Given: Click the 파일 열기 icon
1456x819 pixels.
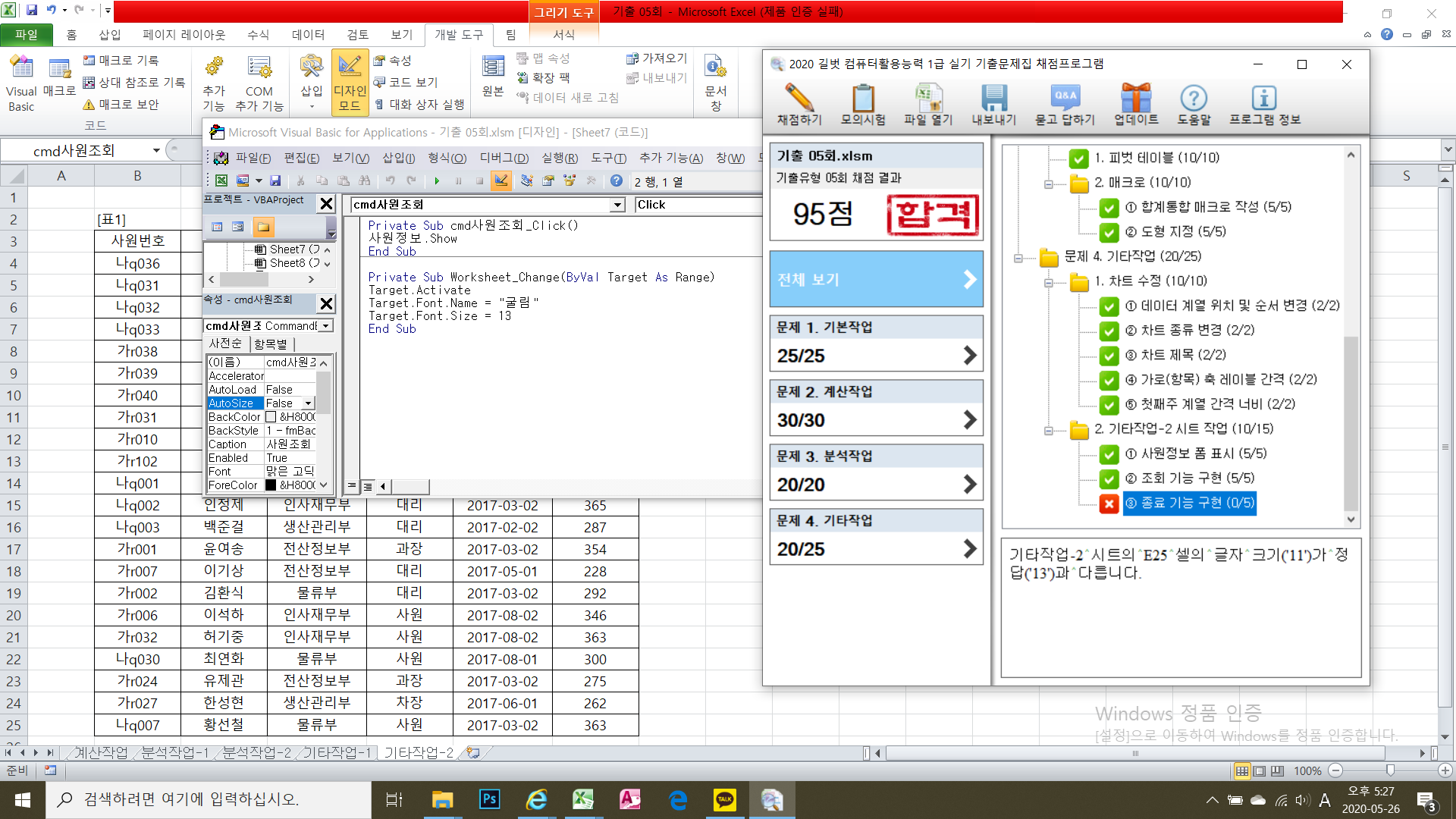Looking at the screenshot, I should point(928,99).
